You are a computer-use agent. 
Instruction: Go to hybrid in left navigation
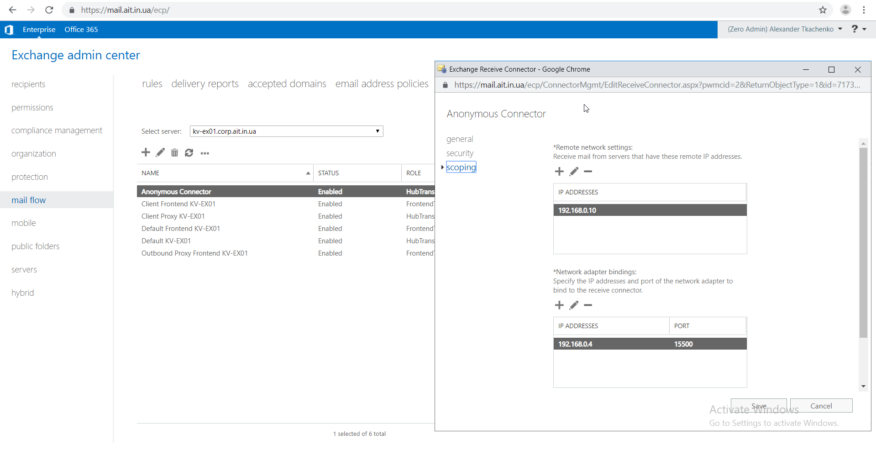[x=22, y=292]
